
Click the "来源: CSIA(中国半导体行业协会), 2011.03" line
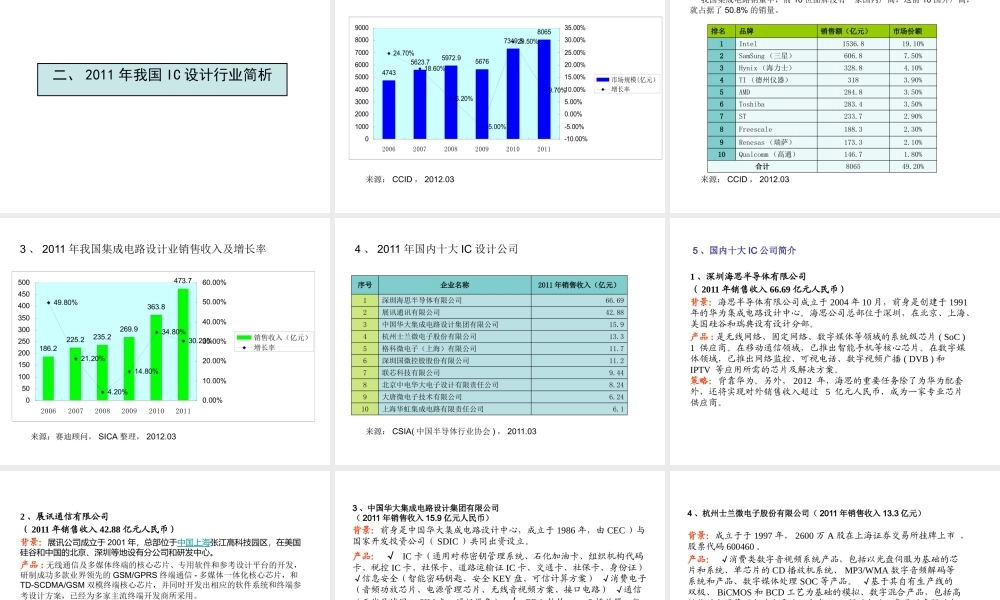click(451, 432)
